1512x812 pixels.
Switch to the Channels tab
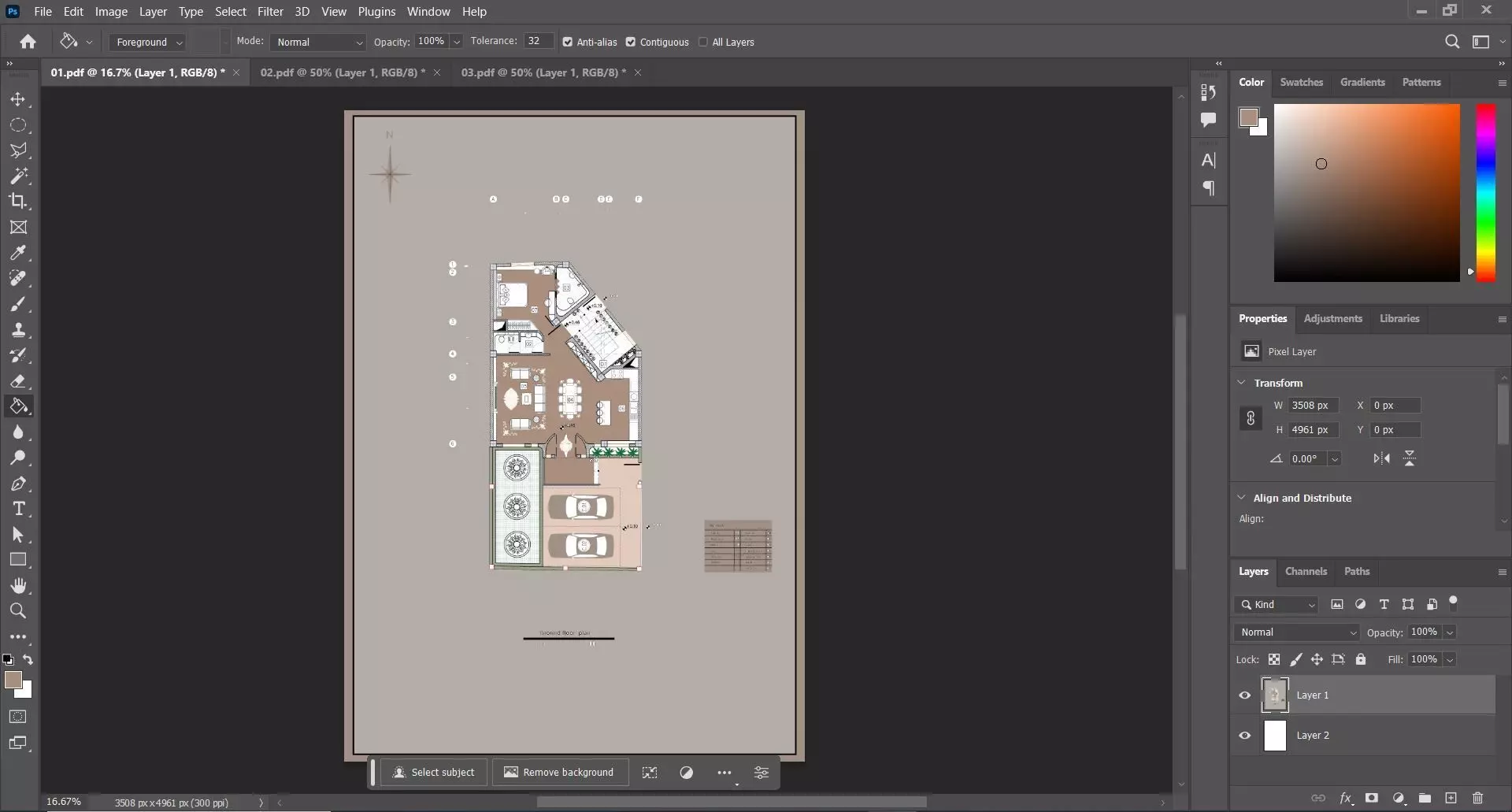[x=1306, y=571]
